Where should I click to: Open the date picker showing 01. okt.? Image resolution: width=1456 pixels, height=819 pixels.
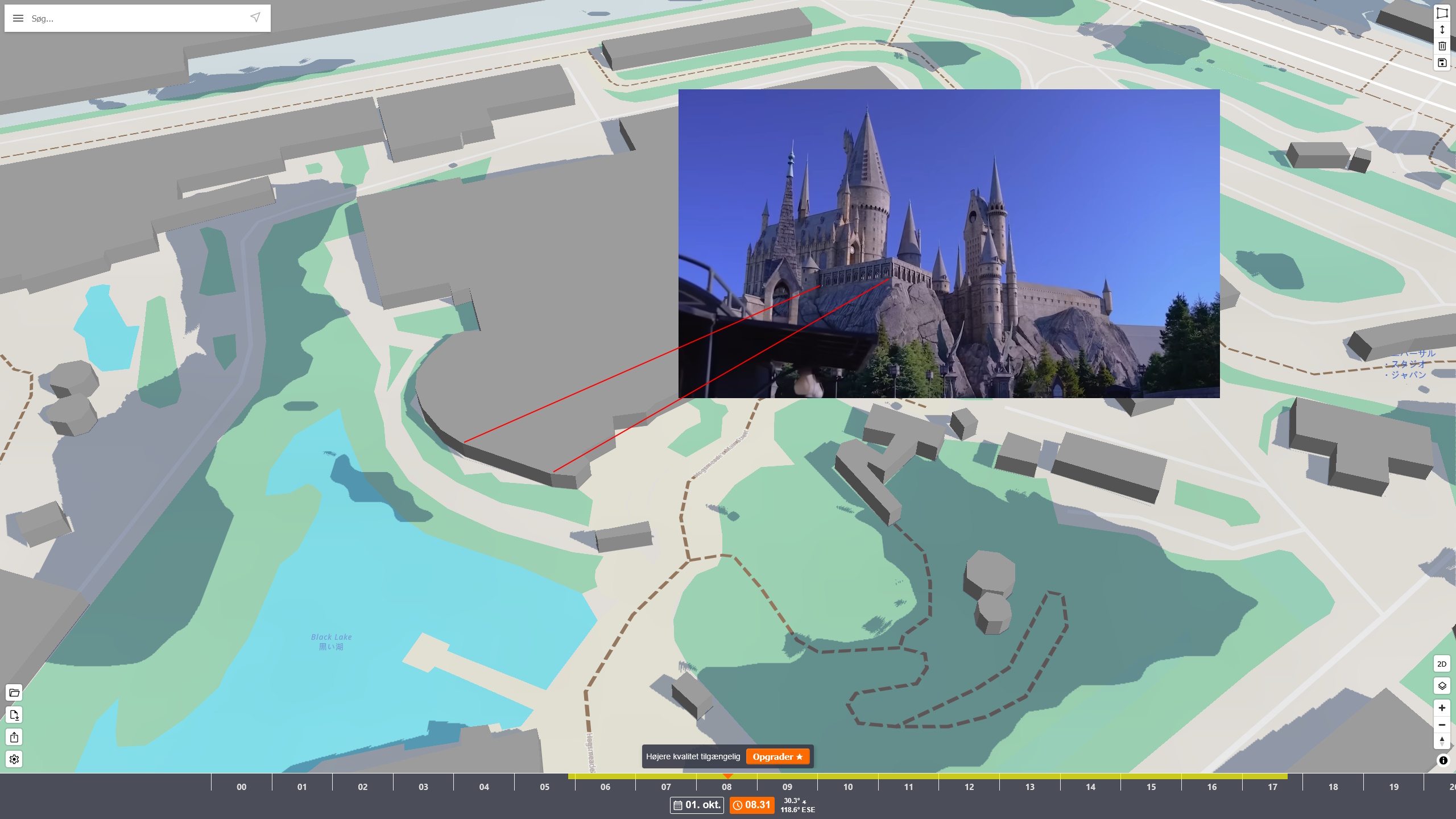click(x=697, y=805)
